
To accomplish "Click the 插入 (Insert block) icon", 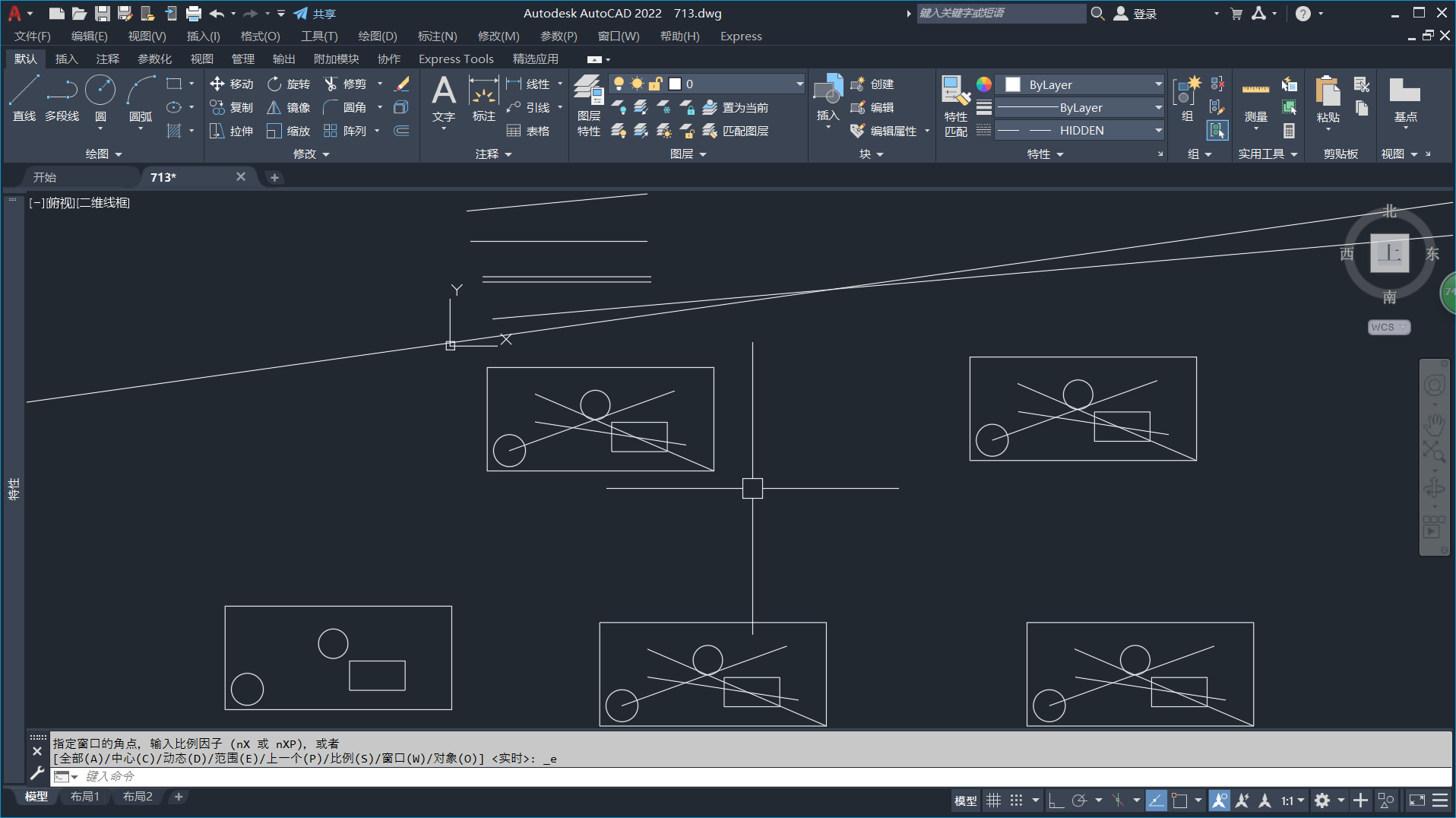I will 828,97.
